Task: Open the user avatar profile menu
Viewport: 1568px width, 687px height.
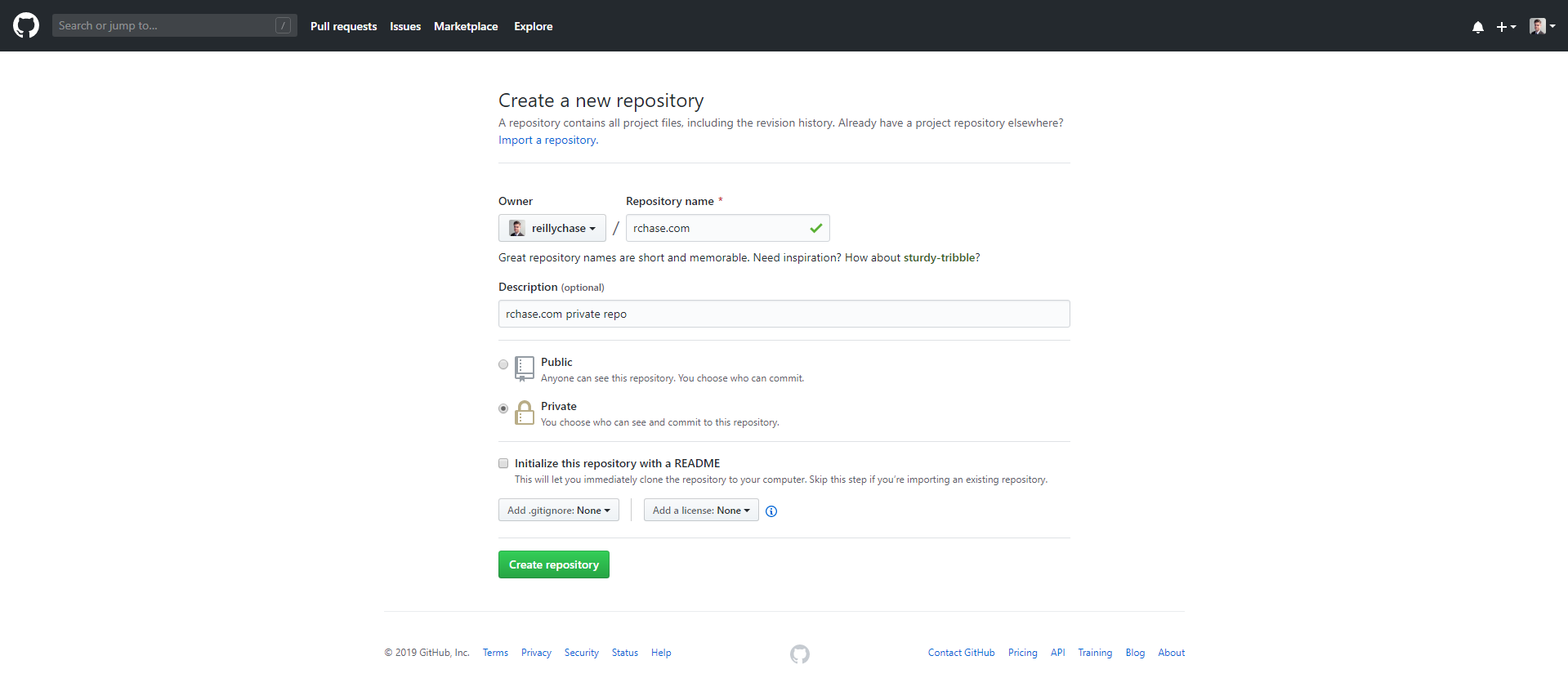Action: point(1542,26)
